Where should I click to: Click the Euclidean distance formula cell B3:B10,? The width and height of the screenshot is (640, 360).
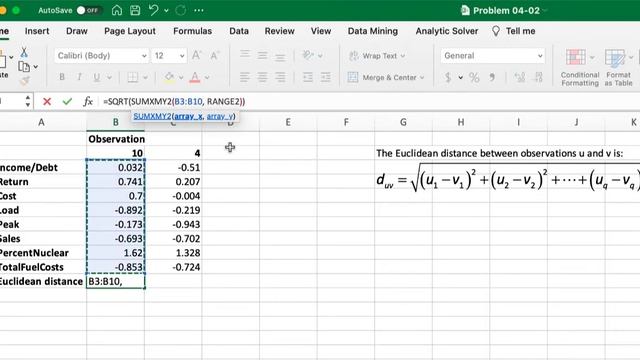pos(116,281)
